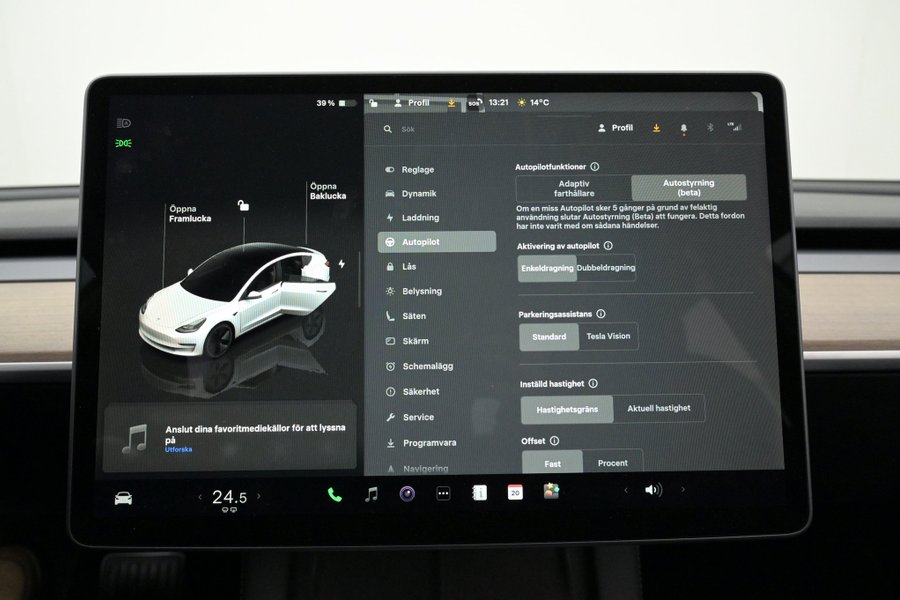Open notifications bell icon
900x600 pixels.
click(684, 128)
